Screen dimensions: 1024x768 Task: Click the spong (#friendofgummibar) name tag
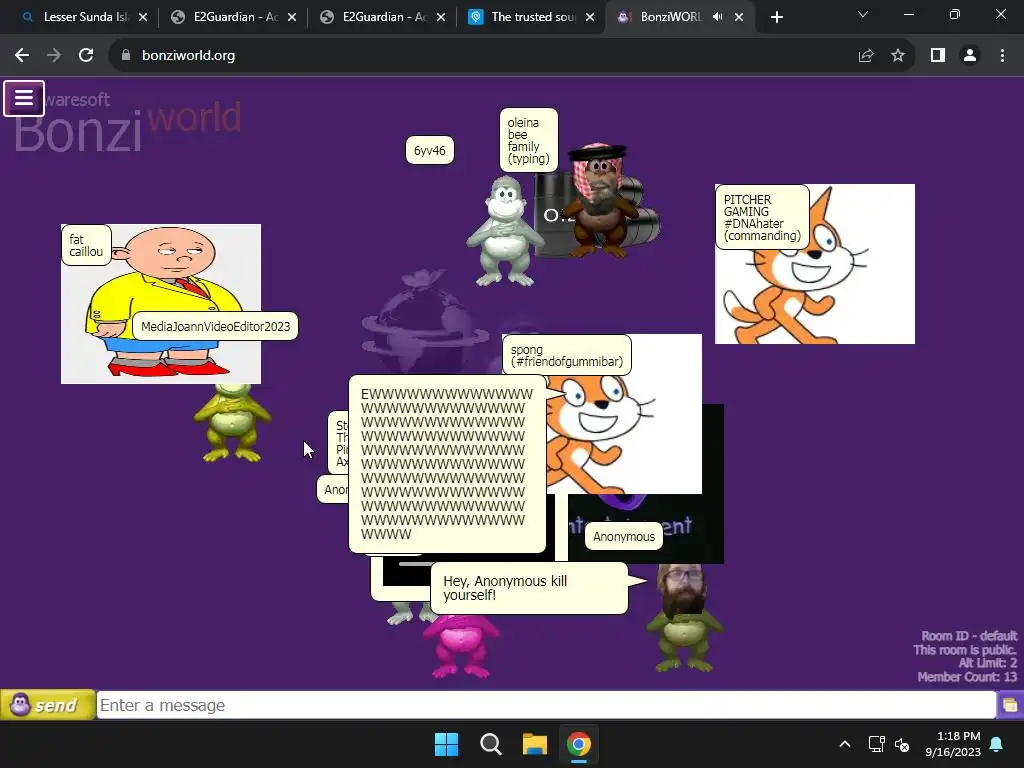pyautogui.click(x=567, y=355)
